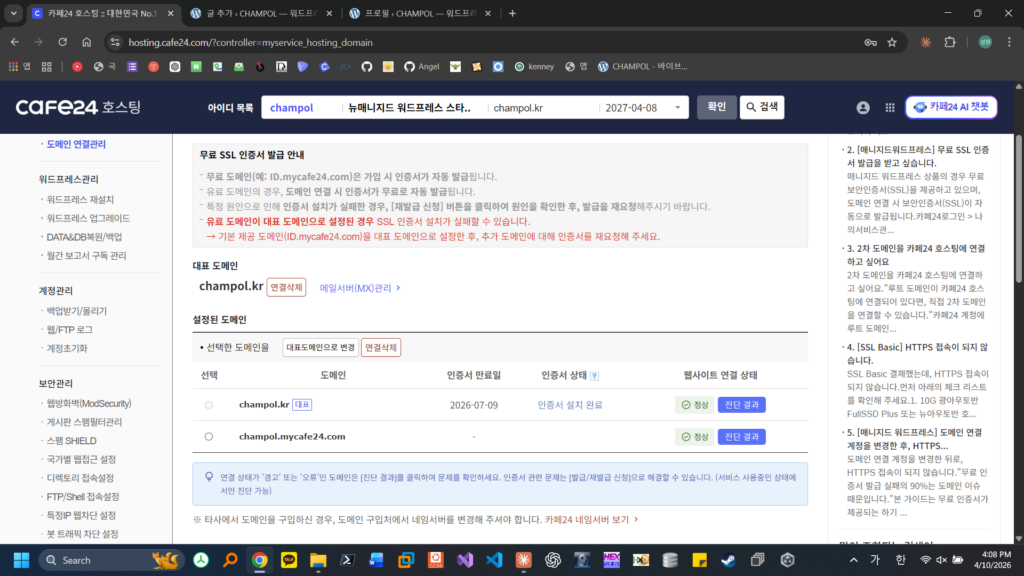The image size is (1024, 576).
Task: Open the CHAMPOL WordPress bookmark
Action: tap(642, 67)
